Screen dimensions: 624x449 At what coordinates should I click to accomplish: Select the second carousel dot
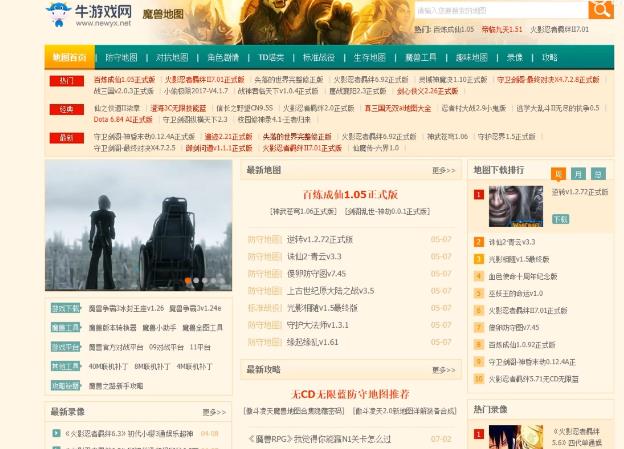click(196, 281)
